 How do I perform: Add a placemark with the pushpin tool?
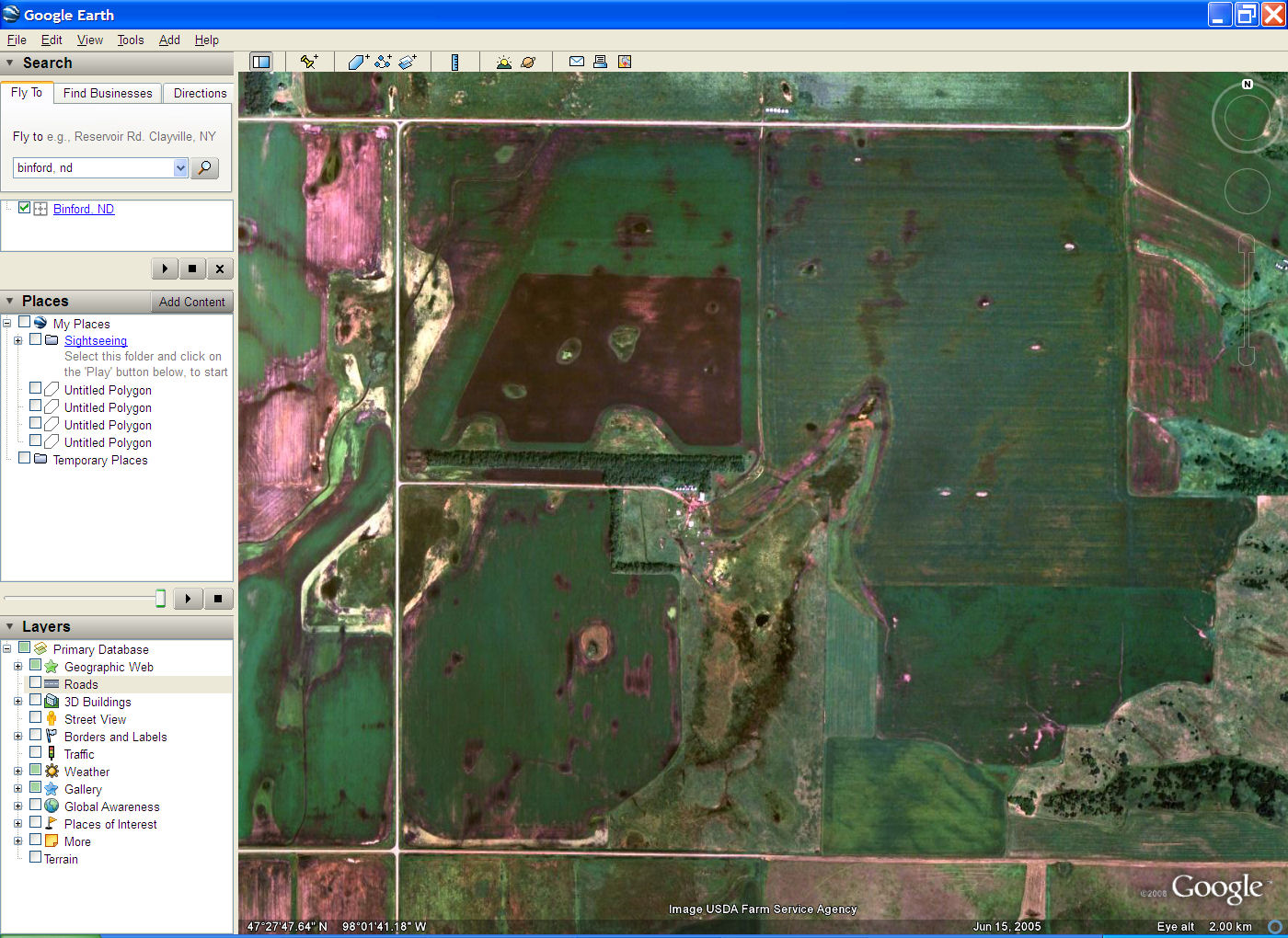point(309,62)
